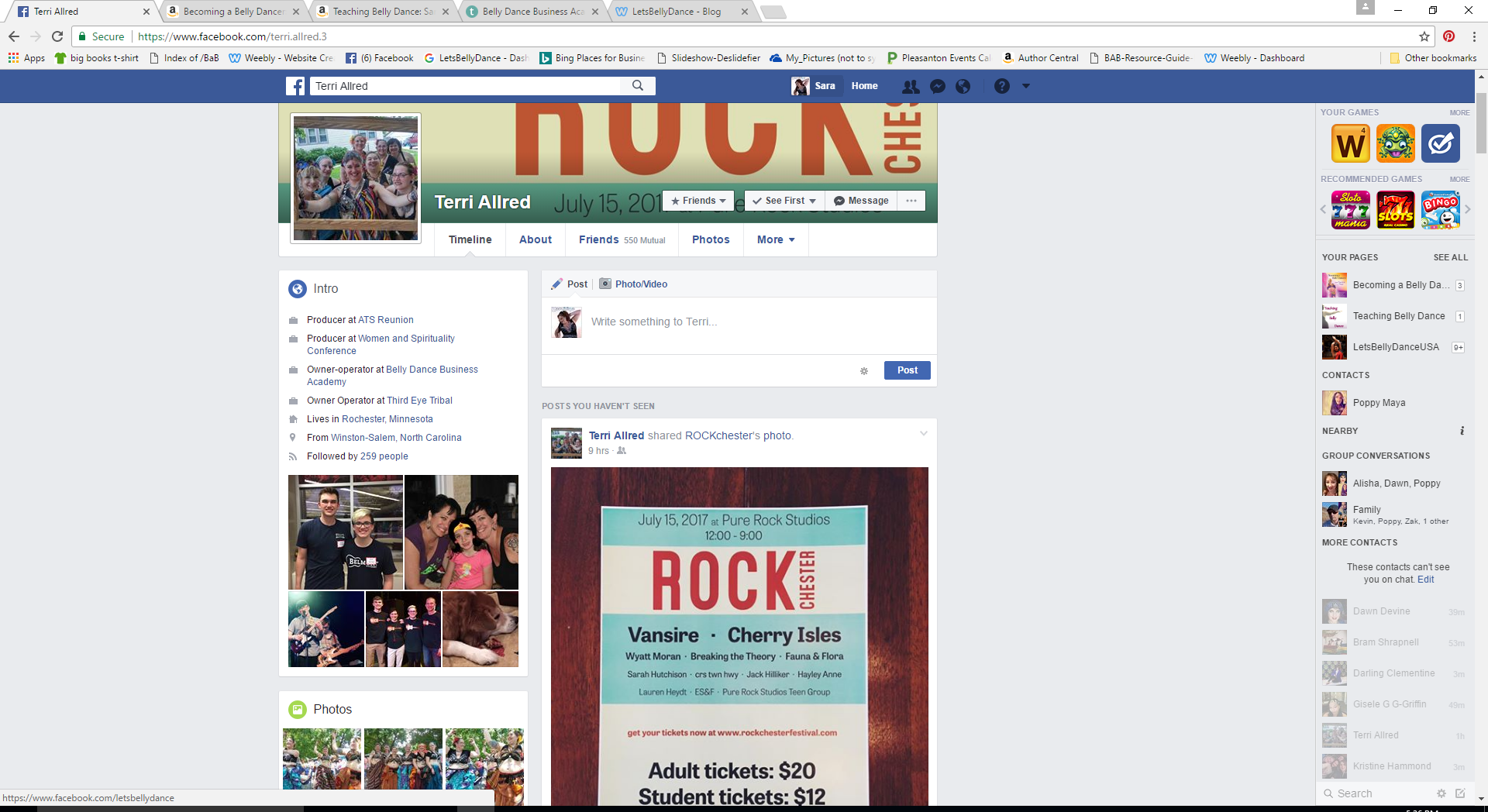
Task: Click the Nearby info icon
Action: click(x=1462, y=431)
